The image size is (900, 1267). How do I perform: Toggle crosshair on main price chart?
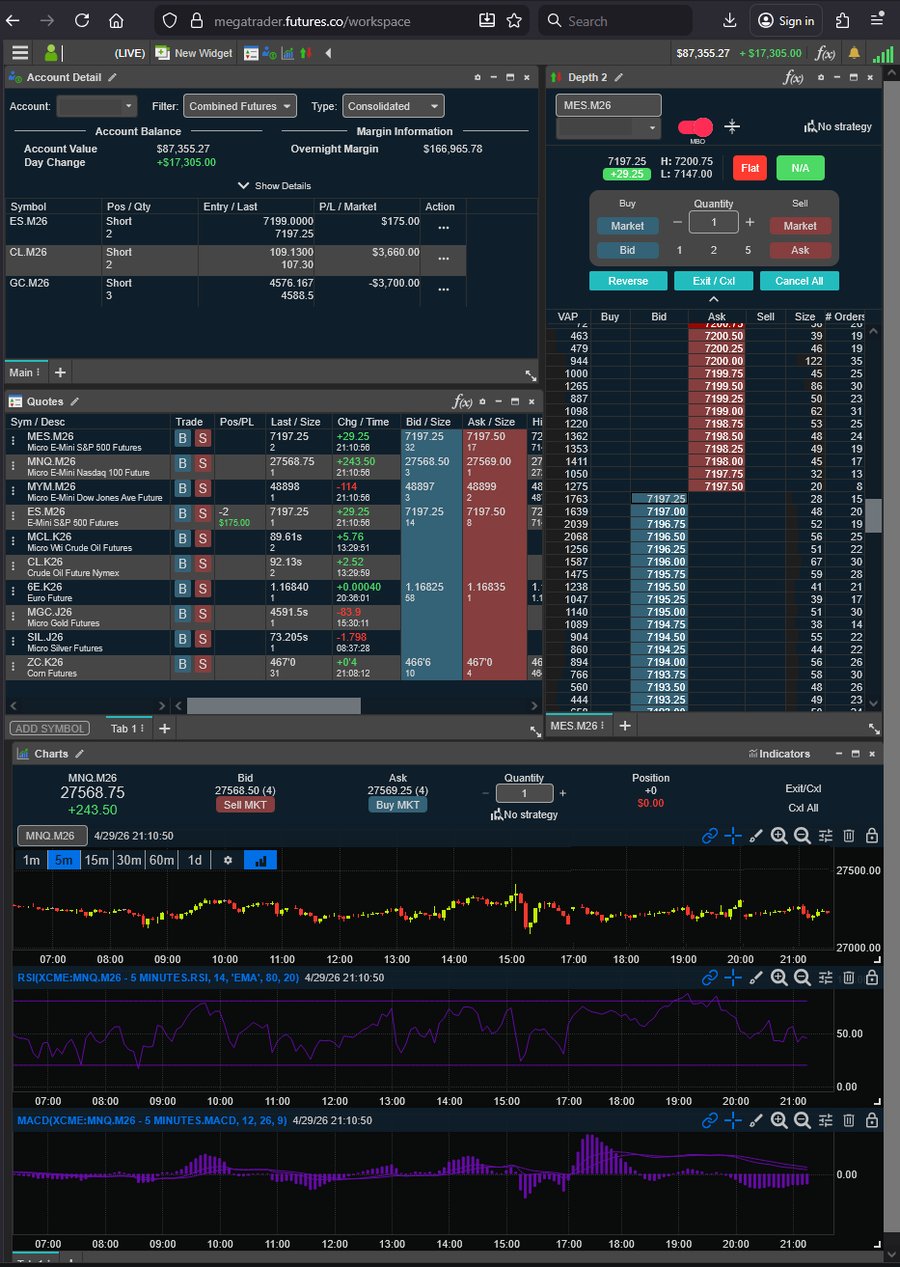pyautogui.click(x=733, y=836)
